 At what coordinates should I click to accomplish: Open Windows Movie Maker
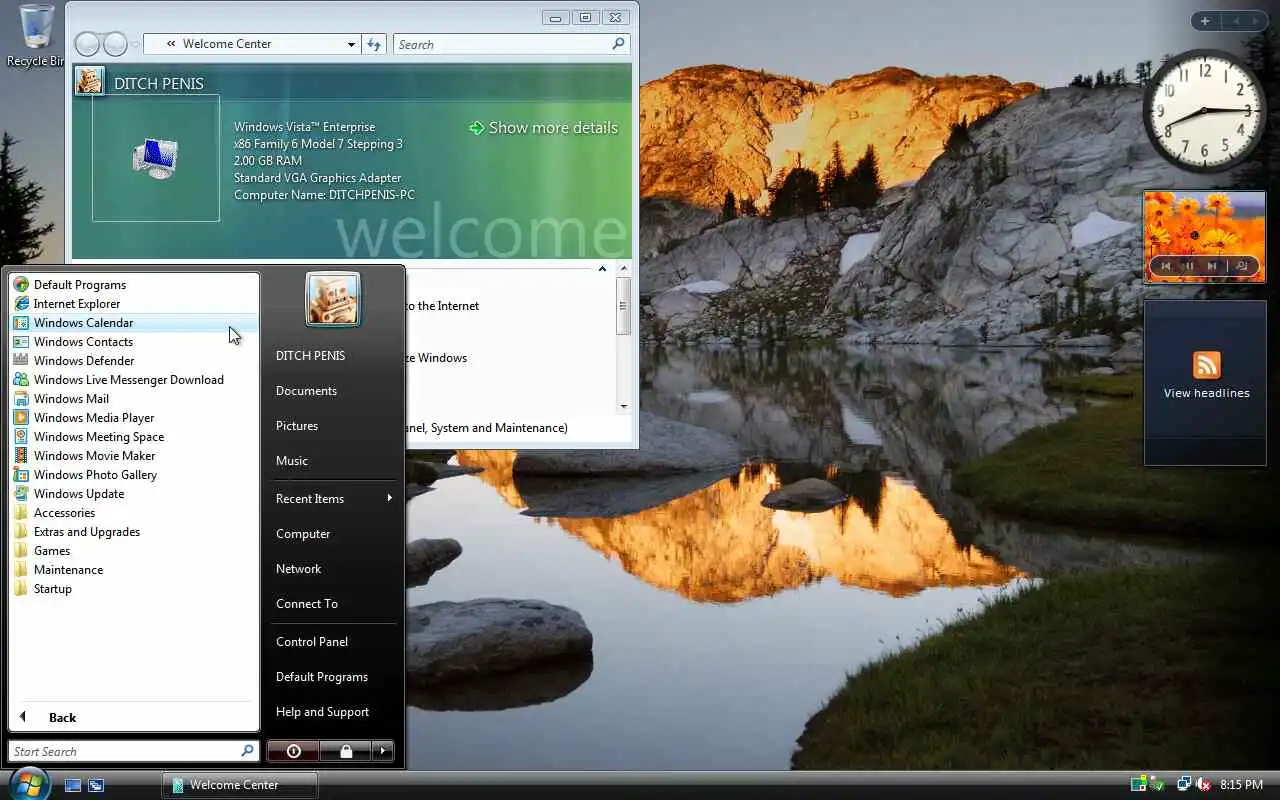(133, 456)
